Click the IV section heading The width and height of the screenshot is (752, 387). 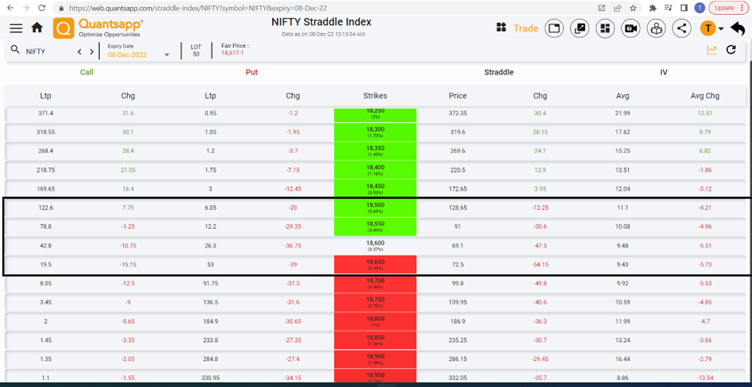[664, 72]
